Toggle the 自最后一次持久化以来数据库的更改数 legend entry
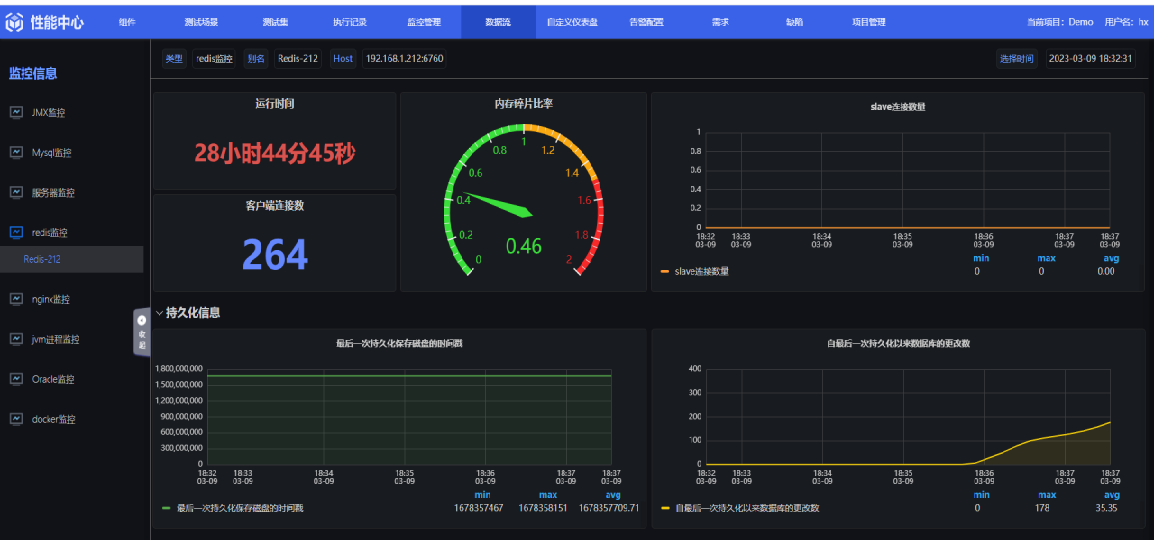Screen dimensions: 1155x540 point(740,508)
